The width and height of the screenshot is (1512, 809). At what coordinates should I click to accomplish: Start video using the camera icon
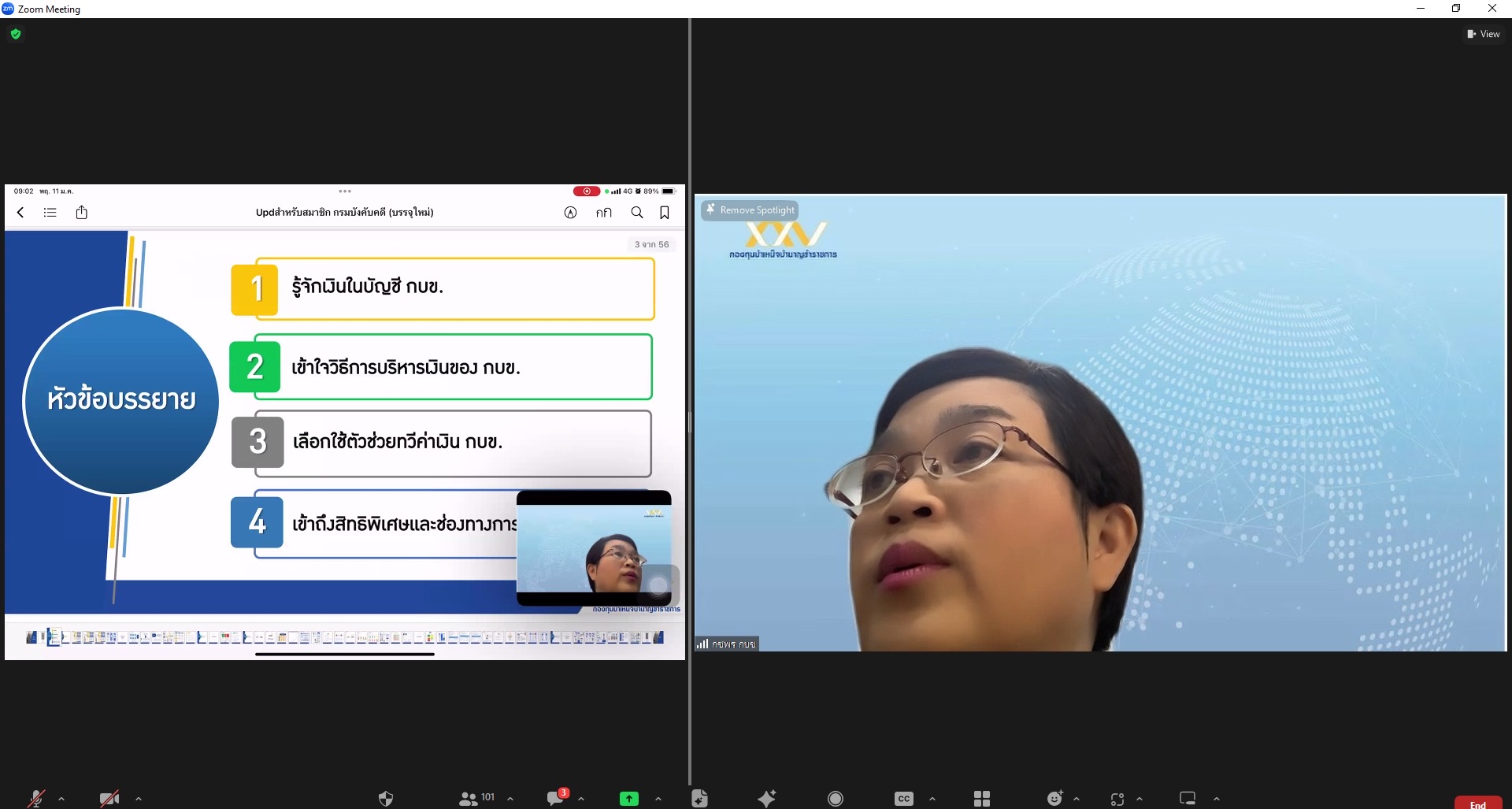point(109,798)
